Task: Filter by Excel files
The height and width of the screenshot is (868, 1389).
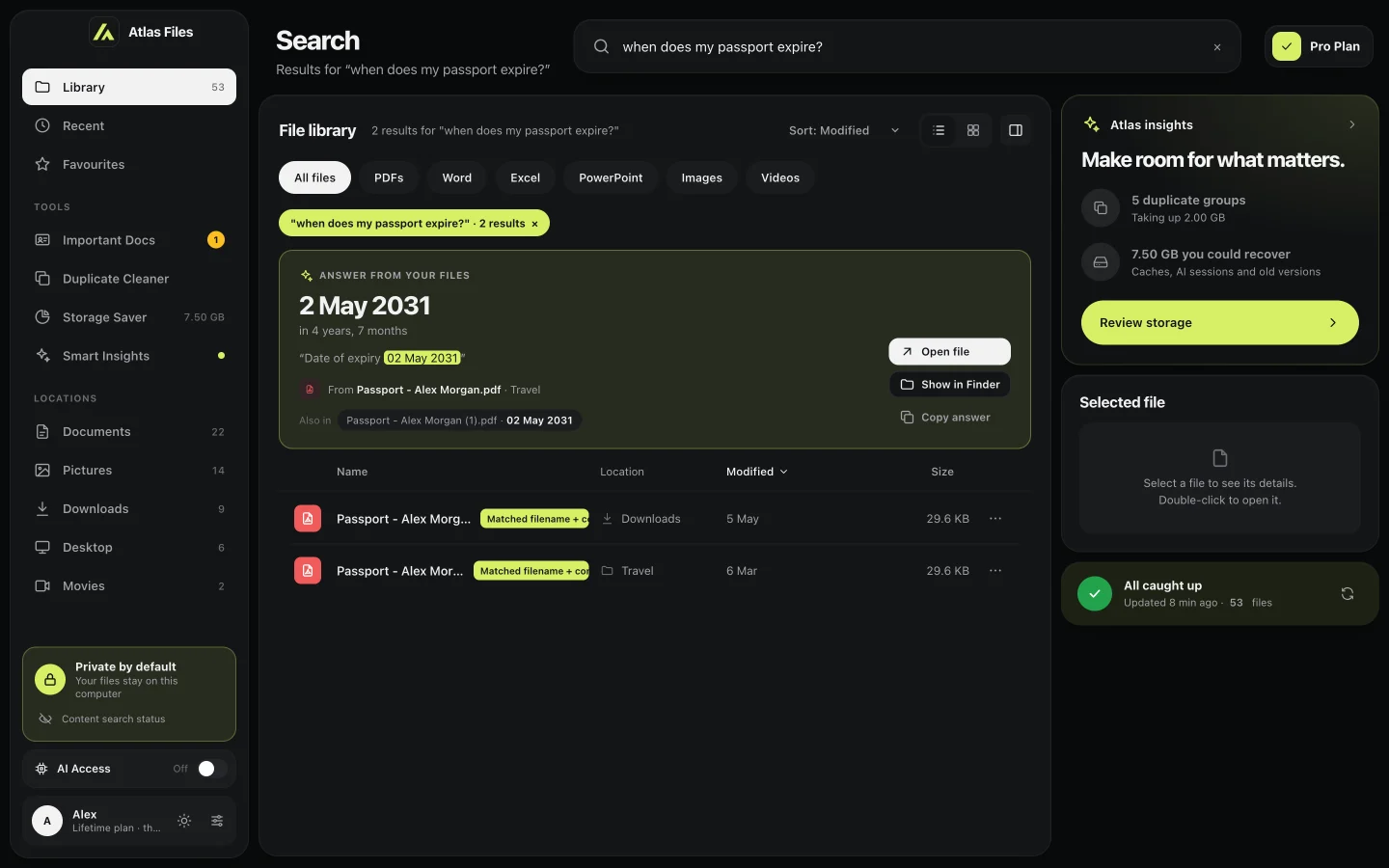Action: pos(526,177)
